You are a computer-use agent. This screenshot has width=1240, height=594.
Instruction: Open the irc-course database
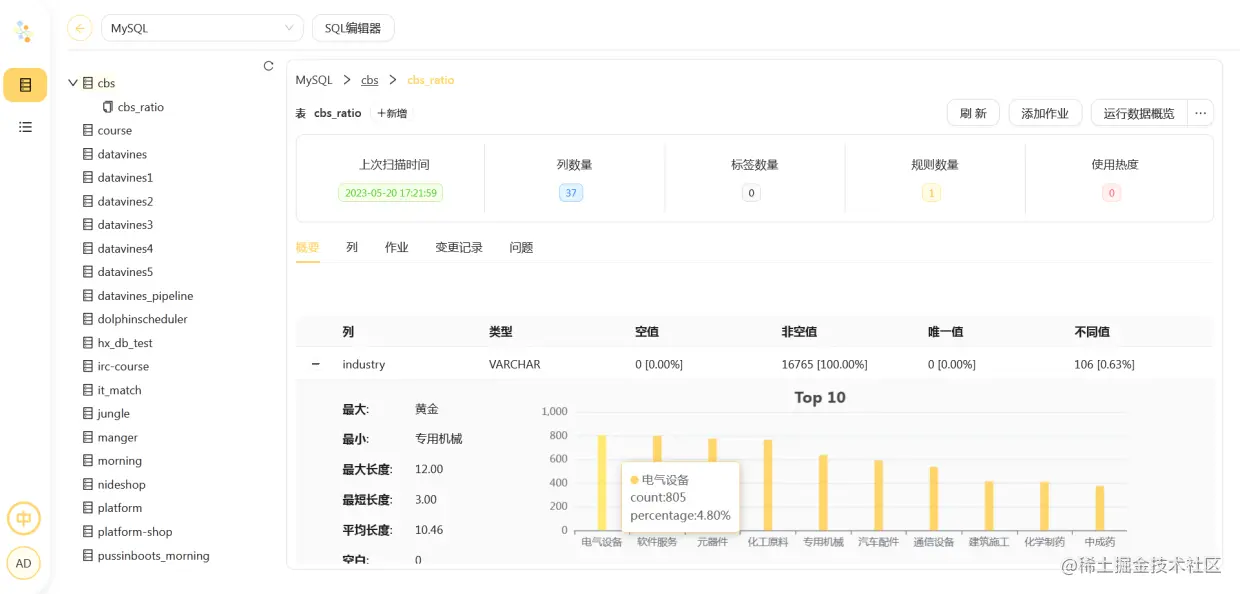[123, 366]
